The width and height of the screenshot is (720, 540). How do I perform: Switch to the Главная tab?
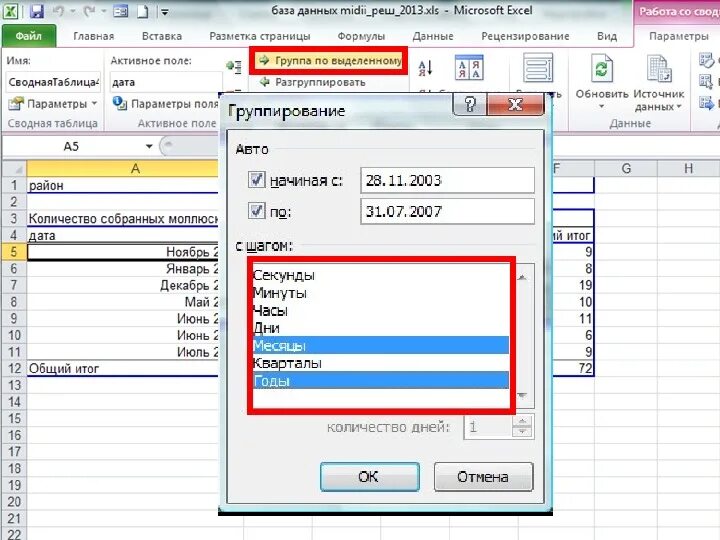[x=94, y=36]
